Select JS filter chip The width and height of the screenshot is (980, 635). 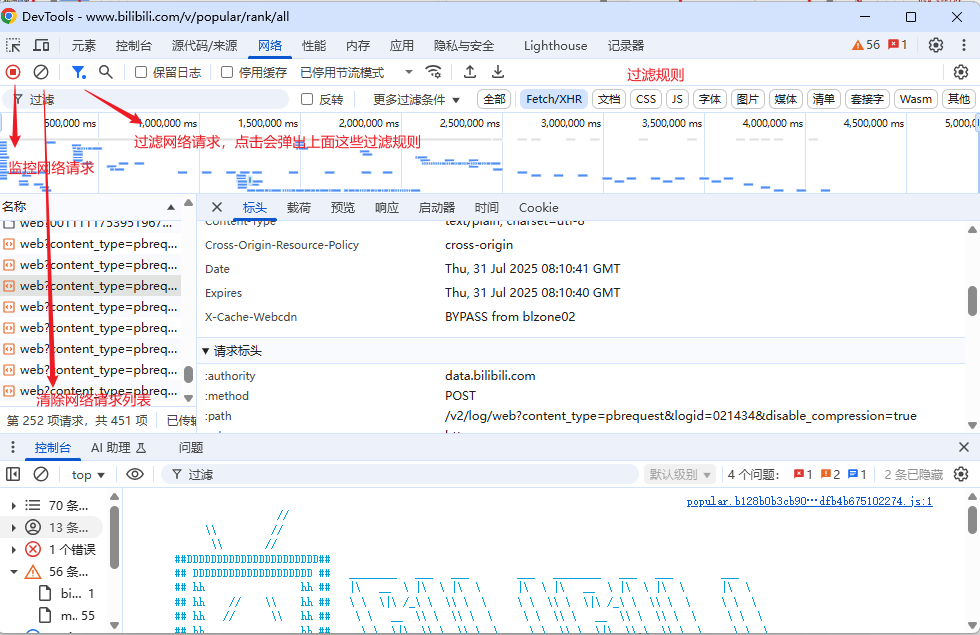click(677, 99)
